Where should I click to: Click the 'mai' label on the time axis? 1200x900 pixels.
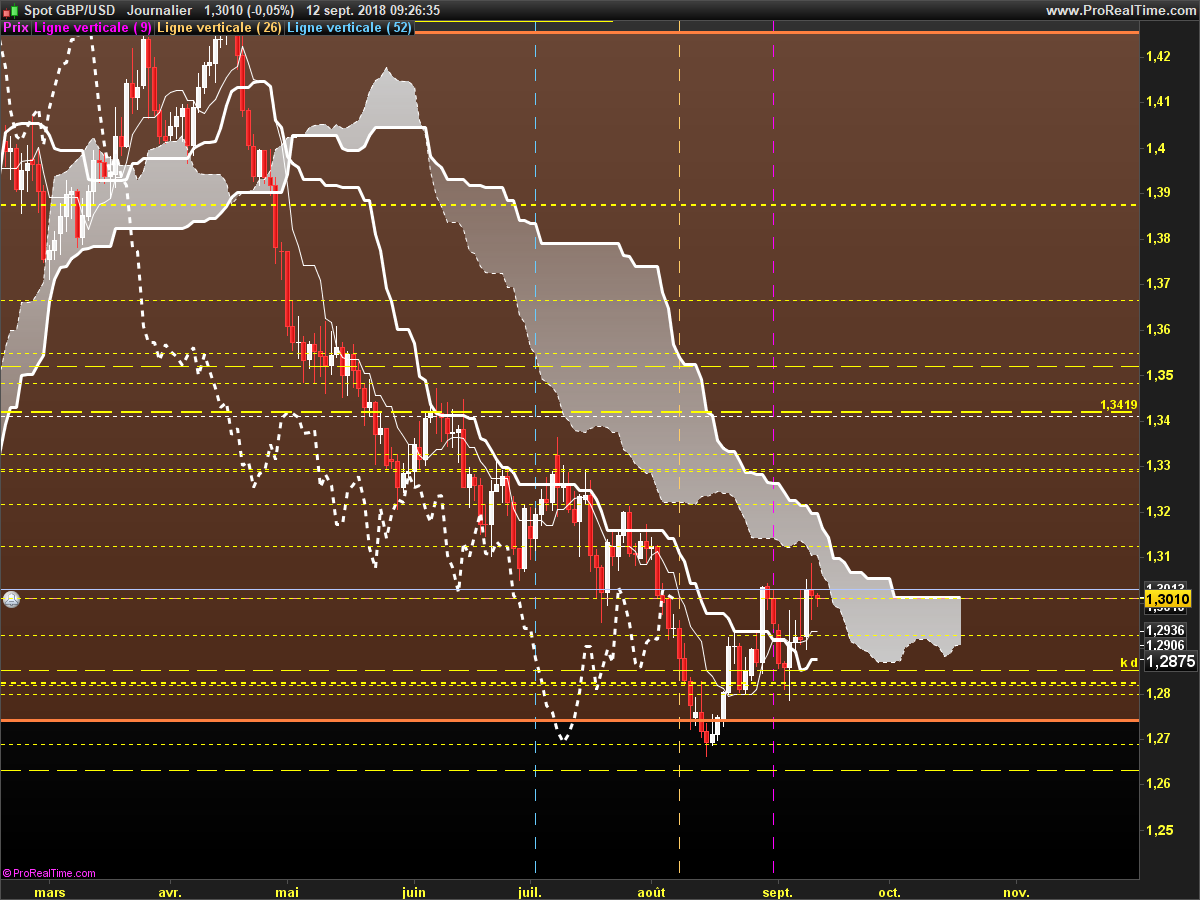(x=287, y=891)
